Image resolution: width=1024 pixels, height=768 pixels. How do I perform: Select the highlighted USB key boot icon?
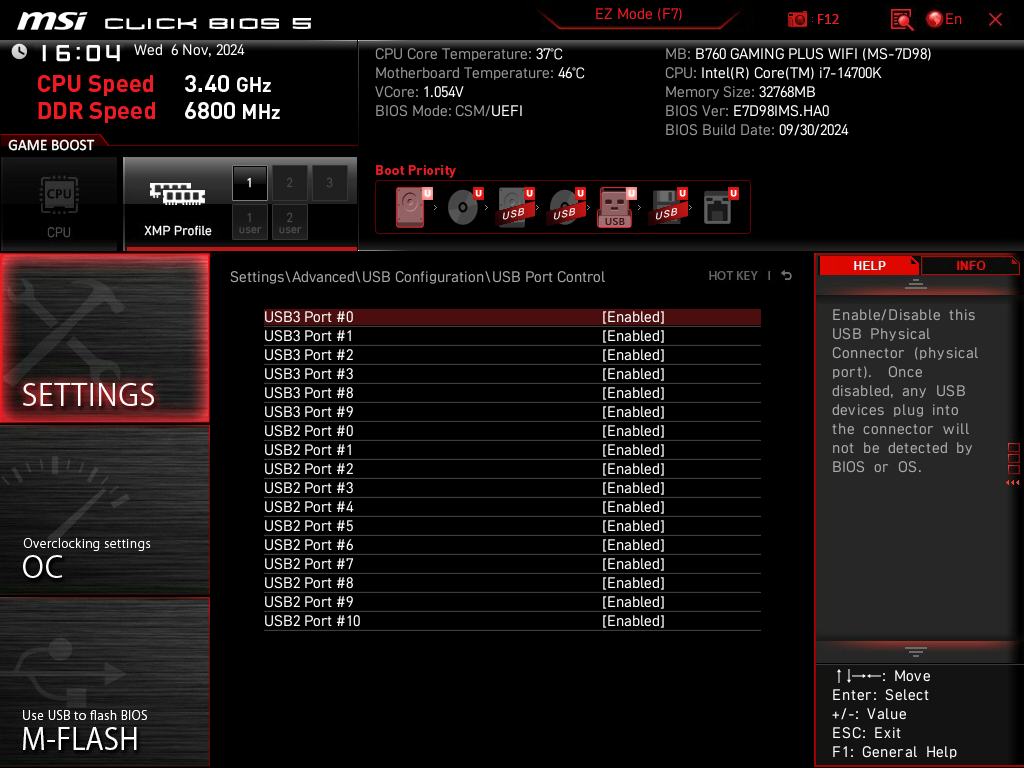[616, 207]
